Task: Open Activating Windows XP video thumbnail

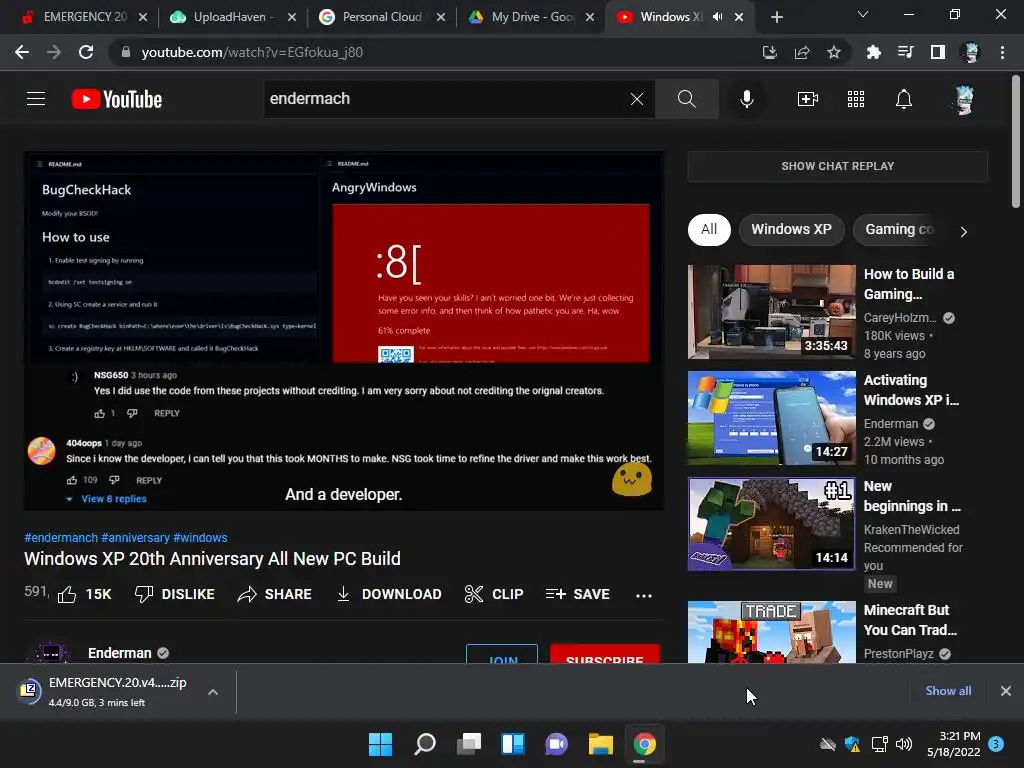Action: pos(771,418)
